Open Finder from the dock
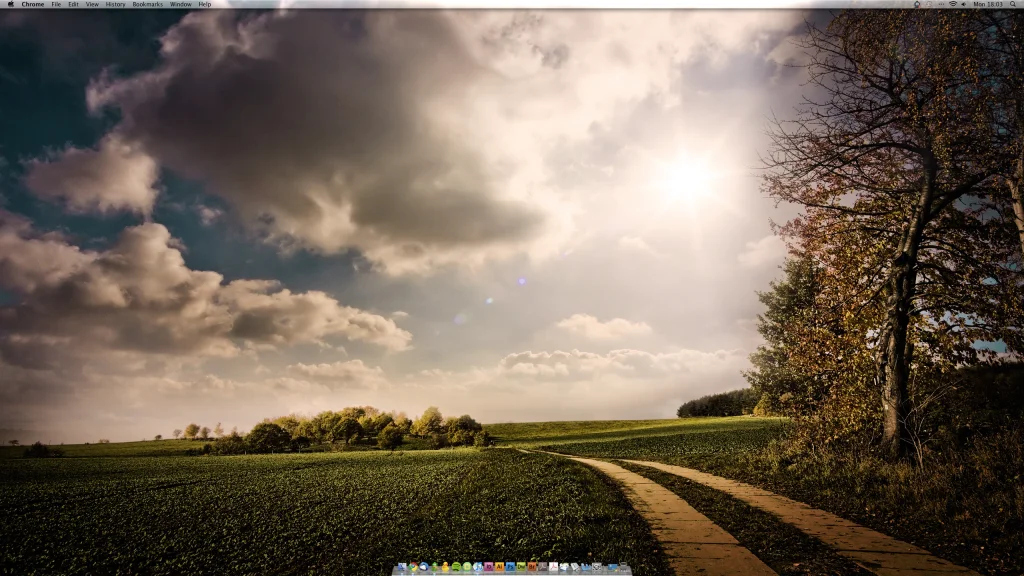The image size is (1024, 576). 402,566
